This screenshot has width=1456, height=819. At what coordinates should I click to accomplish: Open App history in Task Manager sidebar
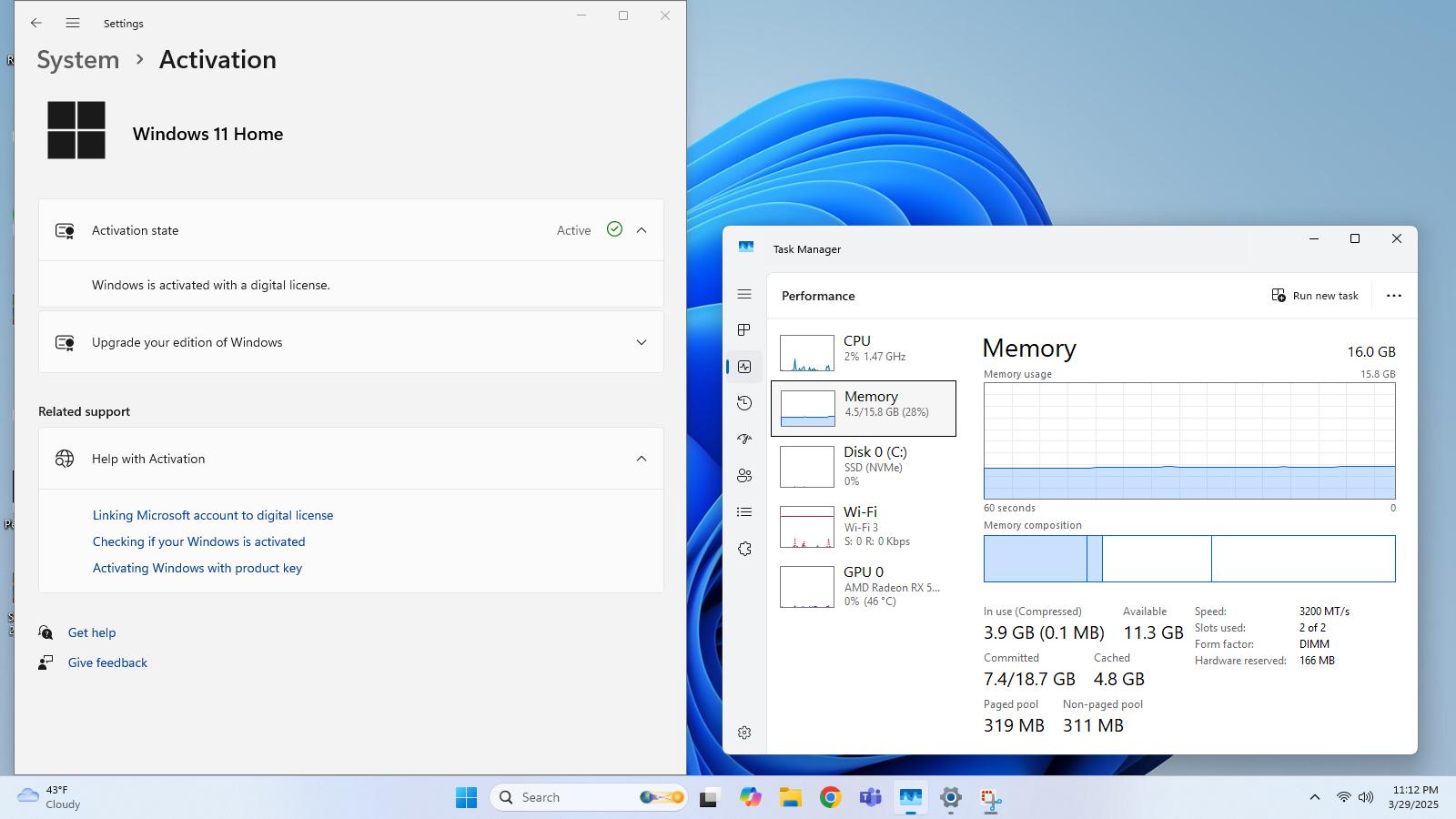point(744,403)
